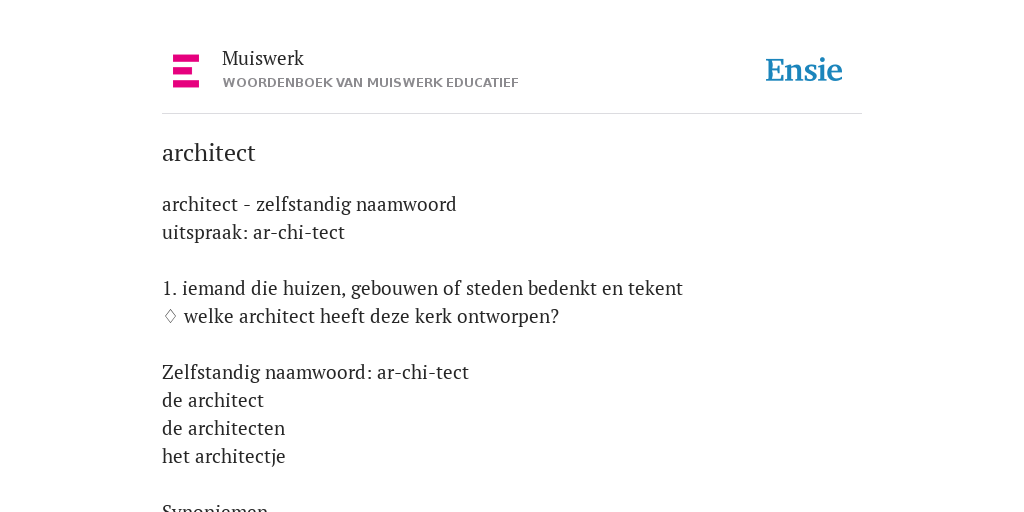1024x512 pixels.
Task: Click the line 'Zelfstandig naamwoord: ar-chi-tect'
Action: point(315,373)
